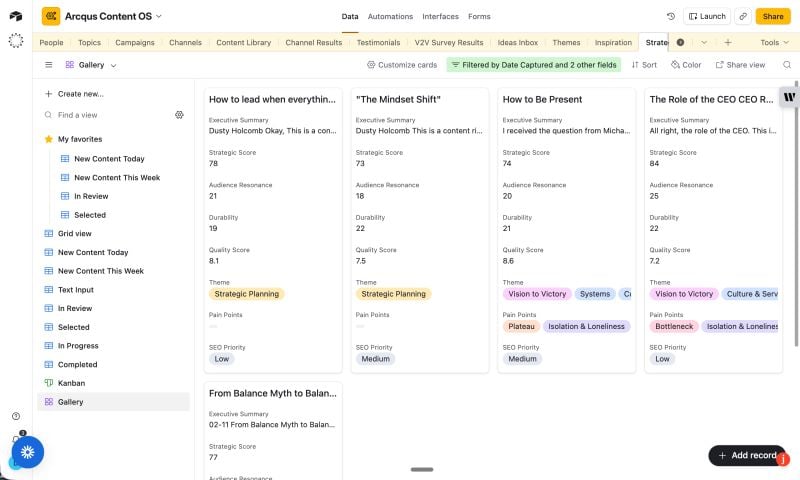
Task: Click the Strategic Score value 84
Action: (654, 163)
